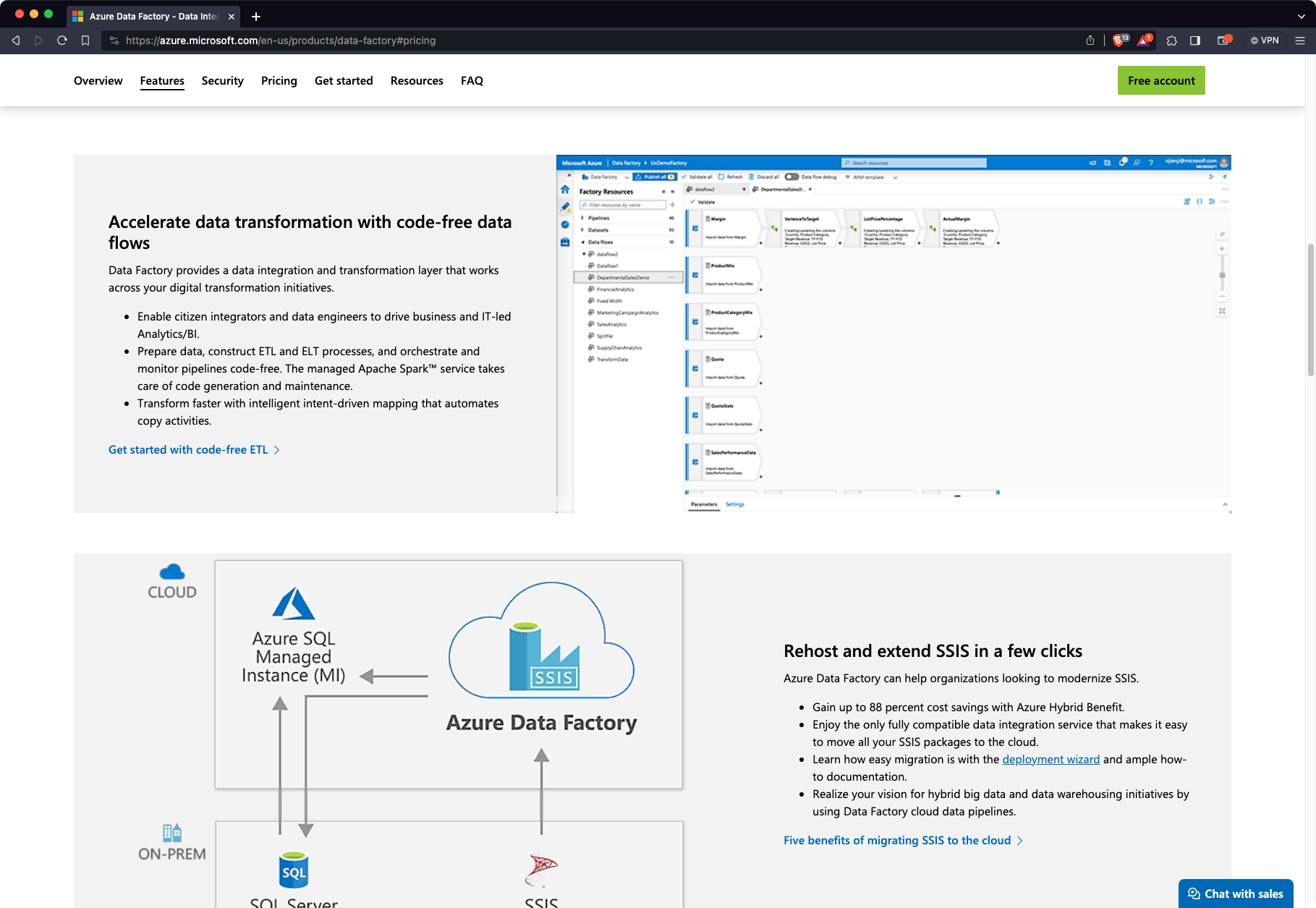Screen dimensions: 1316x908
Task: Open the Get started with code-free ETL link
Action: (x=188, y=449)
